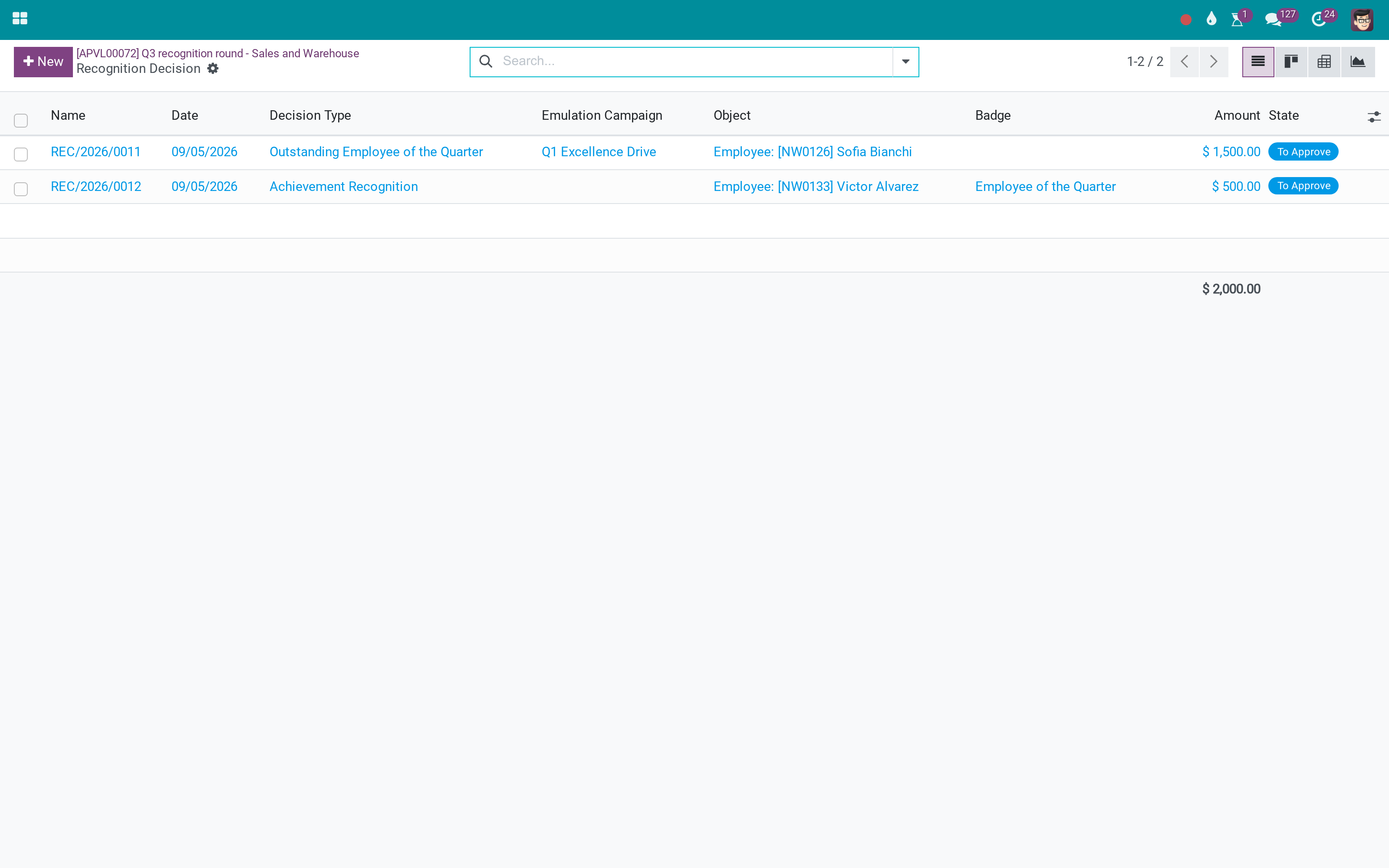The height and width of the screenshot is (868, 1389).
Task: Go to next page of records
Action: [1214, 62]
